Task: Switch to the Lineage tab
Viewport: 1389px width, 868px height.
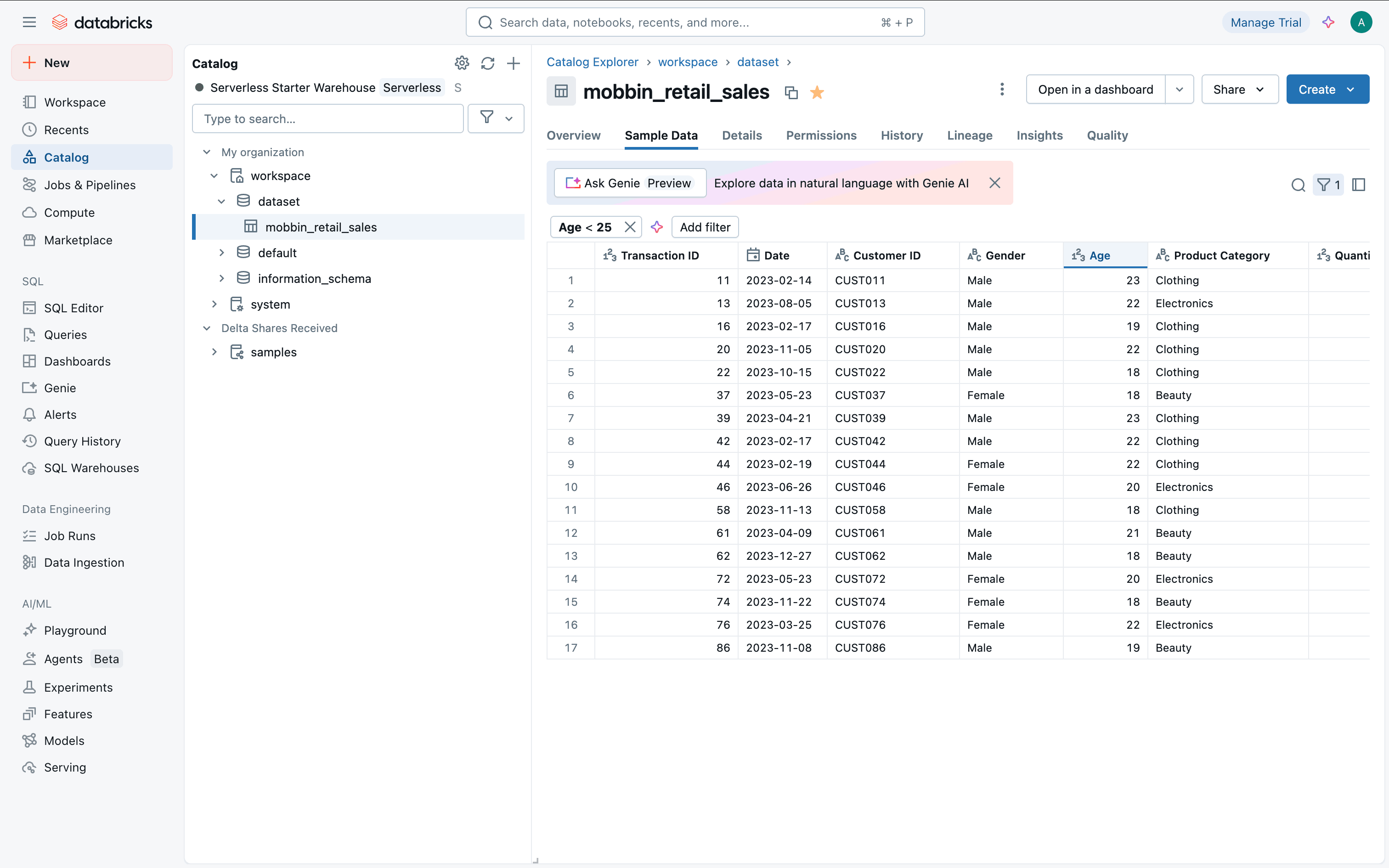Action: (970, 135)
